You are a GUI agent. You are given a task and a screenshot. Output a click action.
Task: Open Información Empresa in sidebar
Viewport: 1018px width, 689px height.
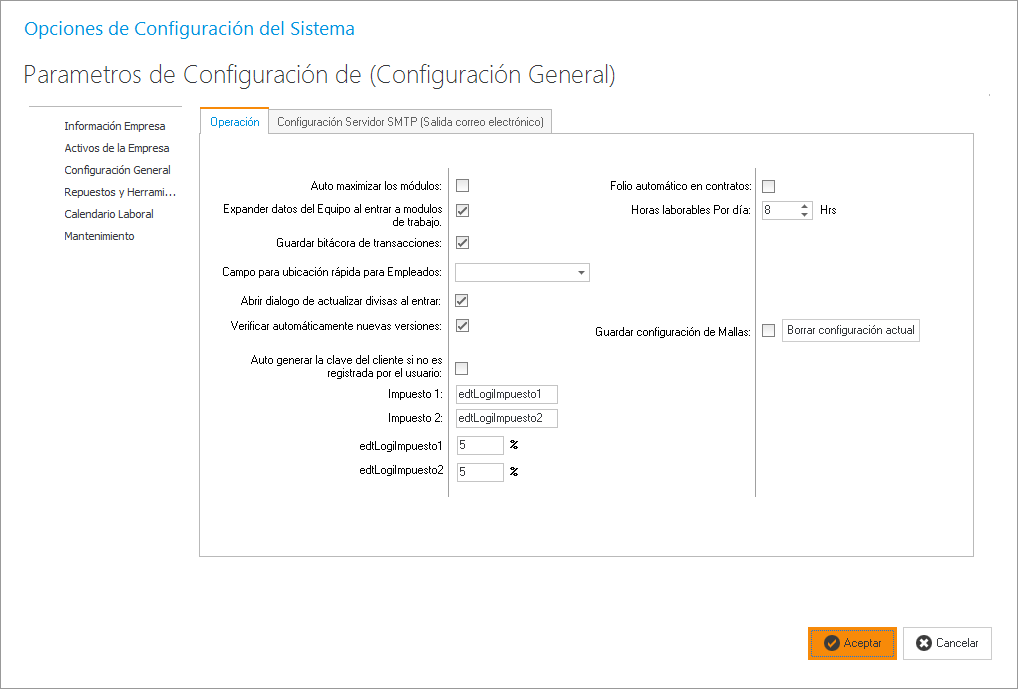(115, 126)
